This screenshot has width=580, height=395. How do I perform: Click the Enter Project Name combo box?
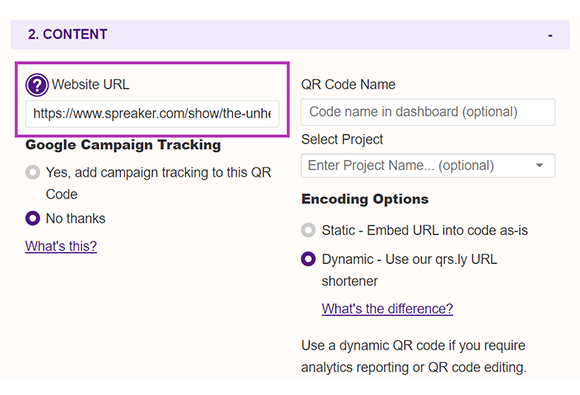[x=428, y=166]
